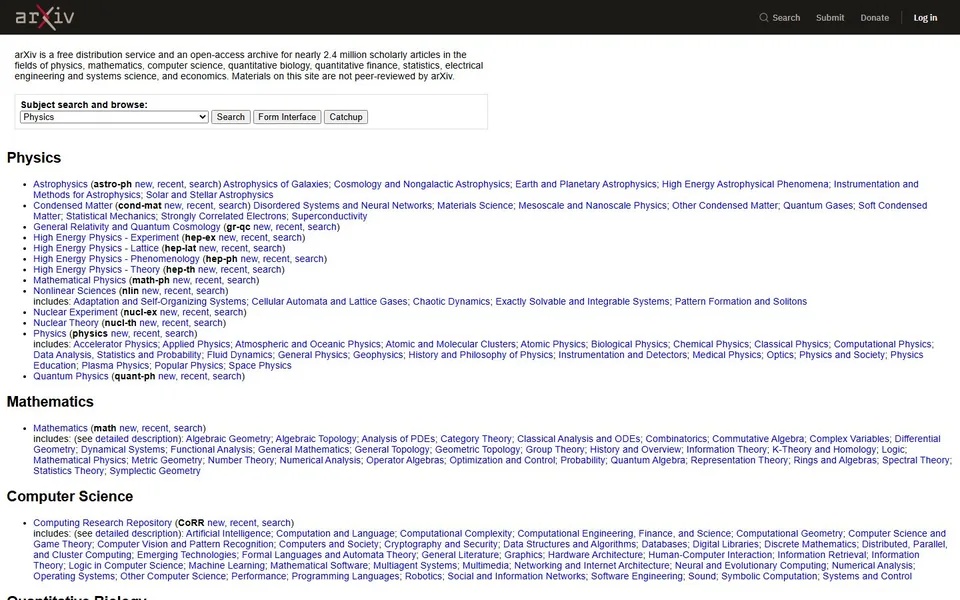Click 'recent' for CoRR listings
Viewport: 960px width, 600px height.
pos(243,523)
